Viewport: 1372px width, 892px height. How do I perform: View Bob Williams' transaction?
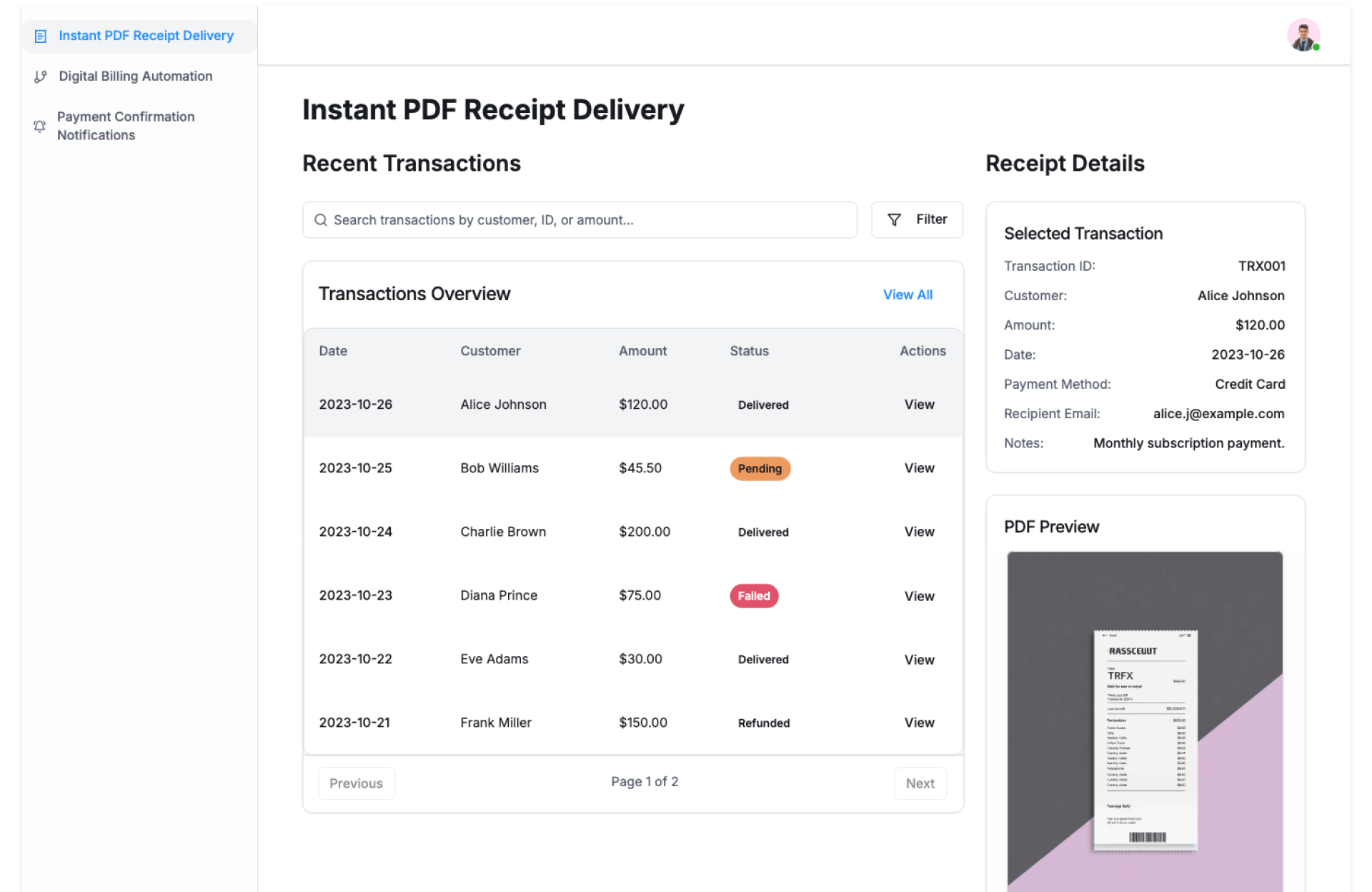(919, 468)
